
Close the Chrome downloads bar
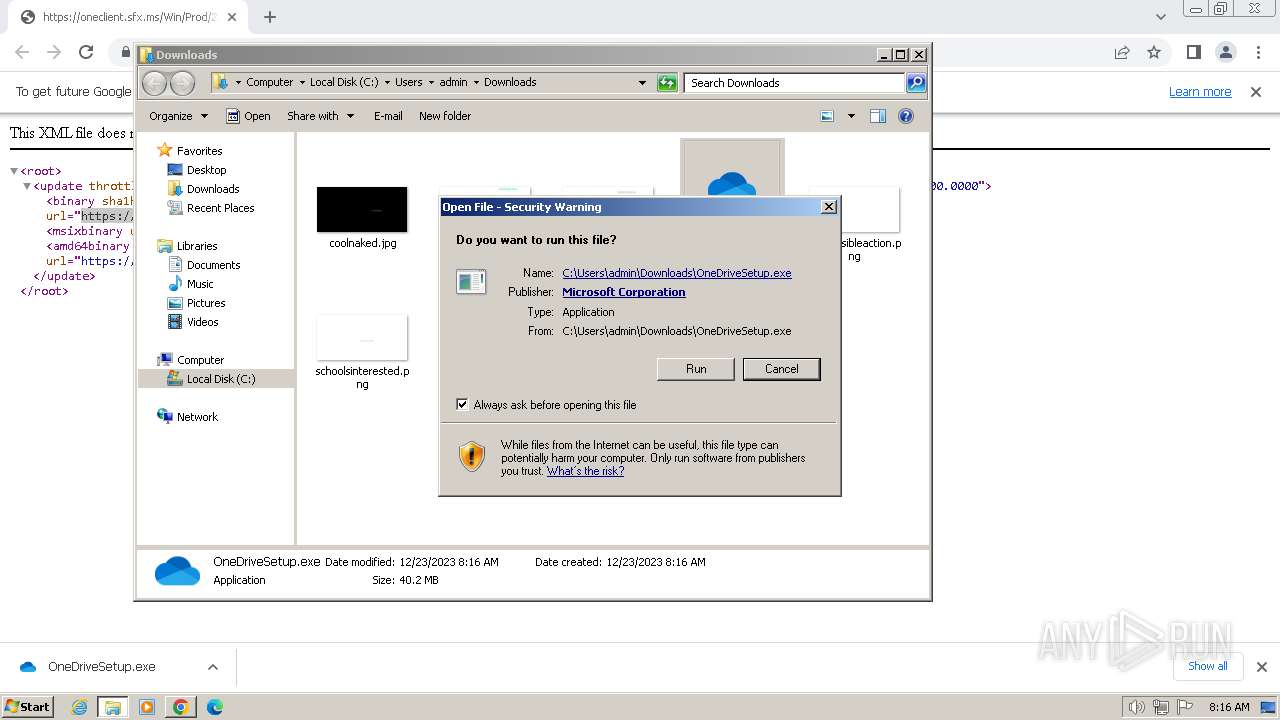[x=1262, y=667]
